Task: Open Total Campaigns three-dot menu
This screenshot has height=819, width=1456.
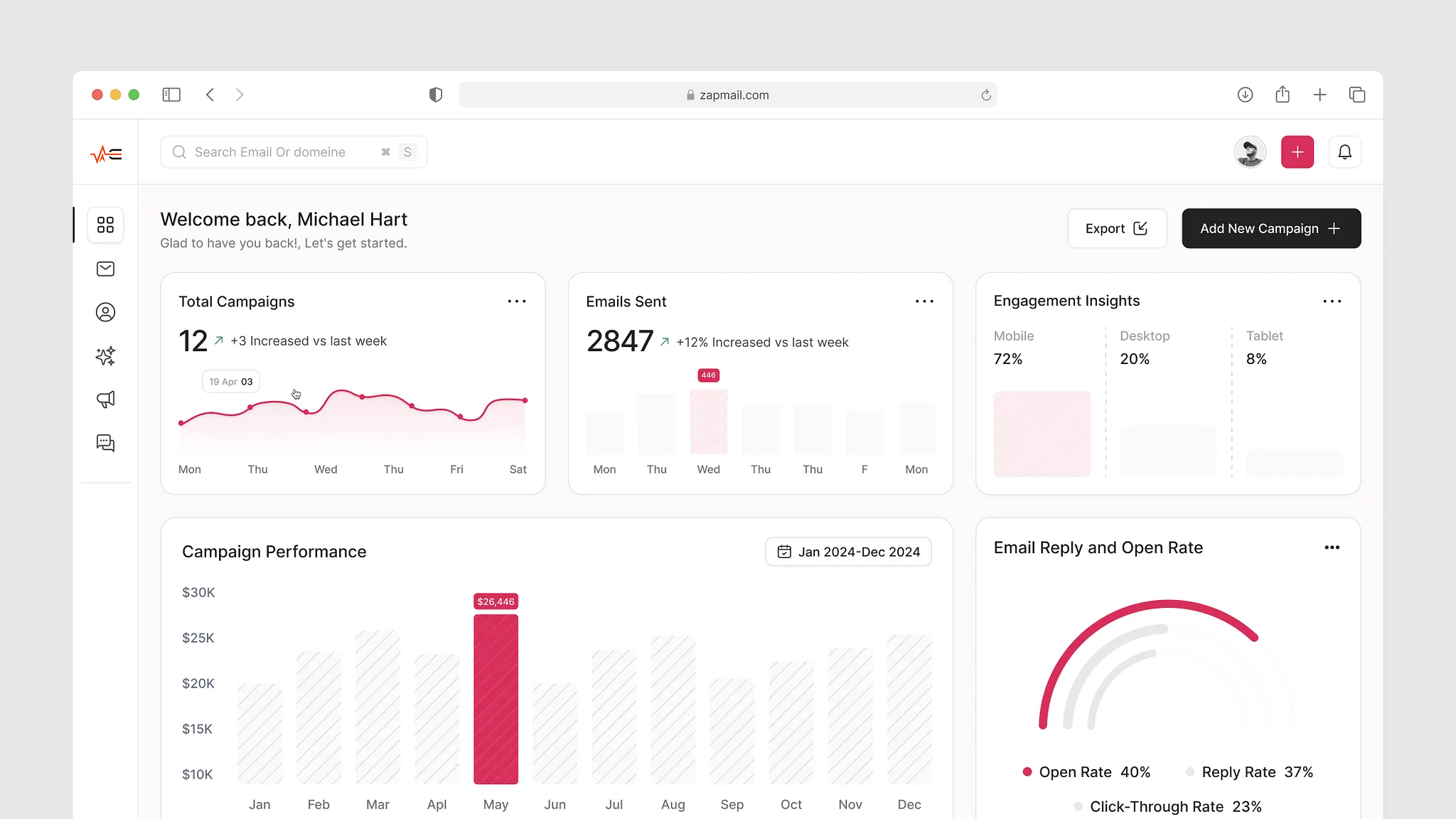Action: tap(517, 301)
